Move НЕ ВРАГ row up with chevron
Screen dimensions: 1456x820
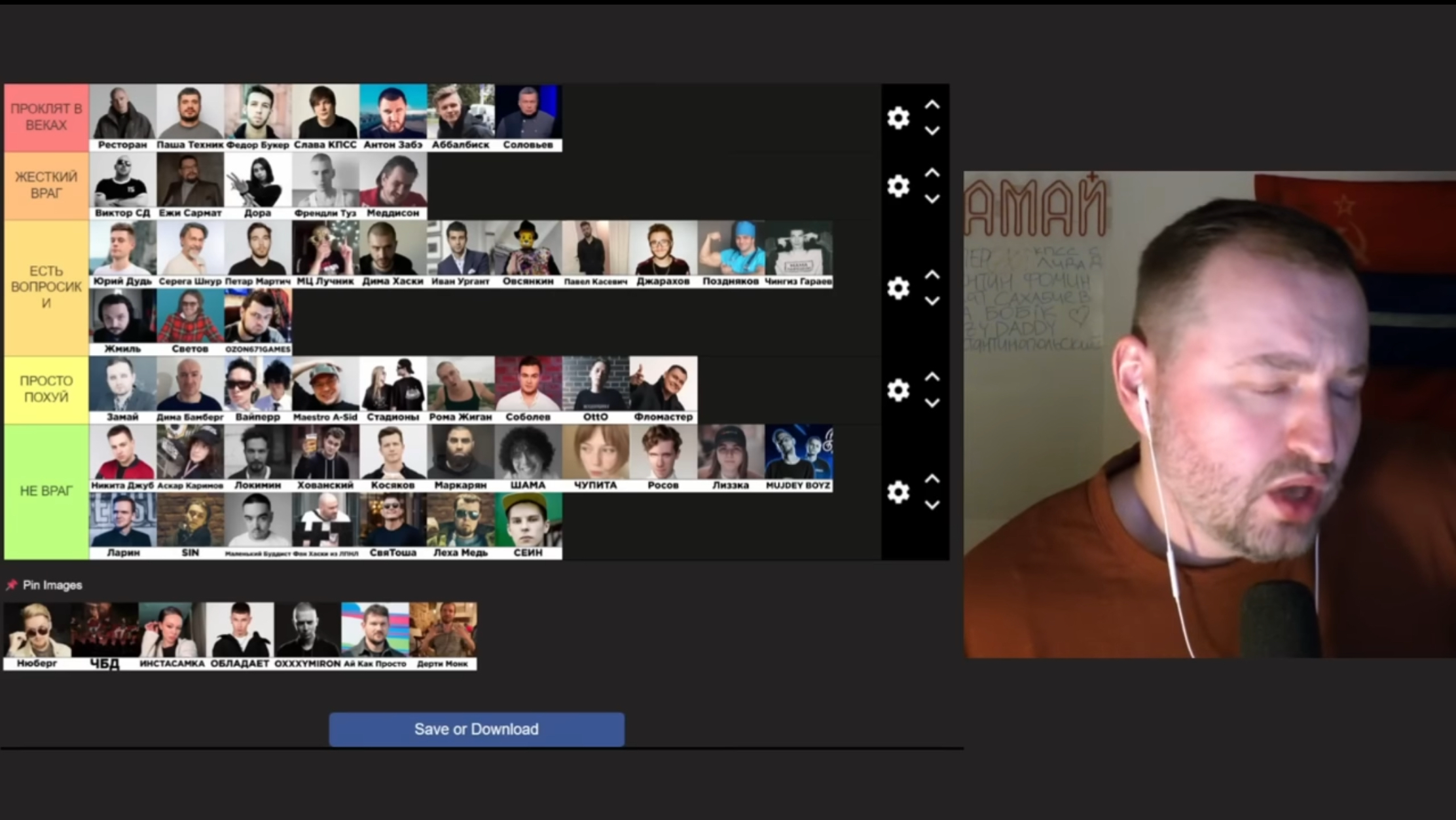[x=932, y=479]
